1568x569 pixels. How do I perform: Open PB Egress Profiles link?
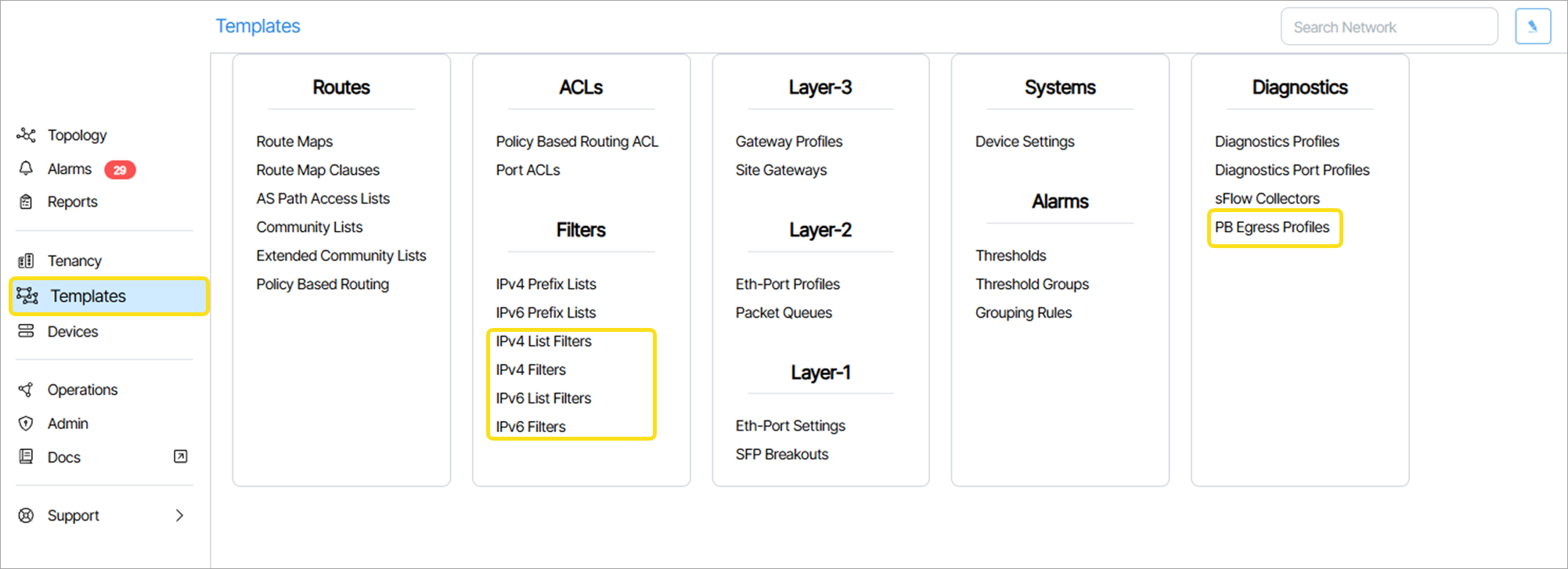[x=1271, y=227]
